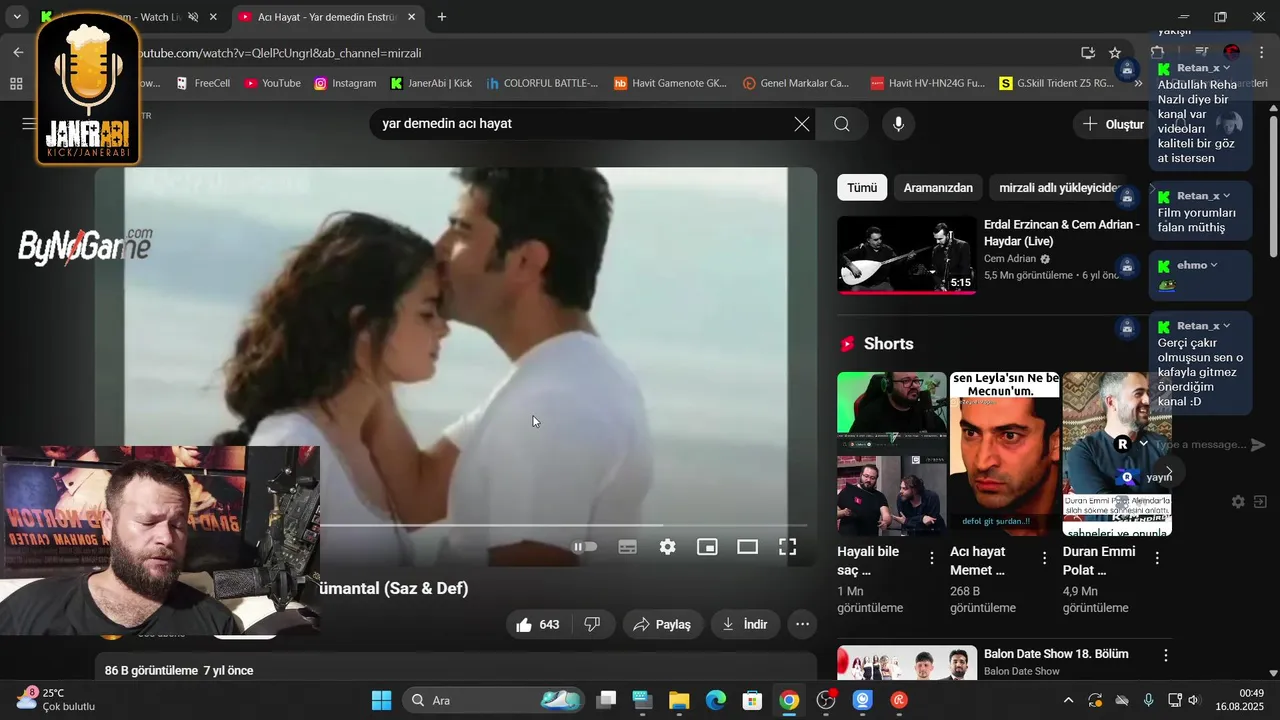Toggle mute on the Kick tab speaker icon
The width and height of the screenshot is (1280, 720).
tap(193, 17)
